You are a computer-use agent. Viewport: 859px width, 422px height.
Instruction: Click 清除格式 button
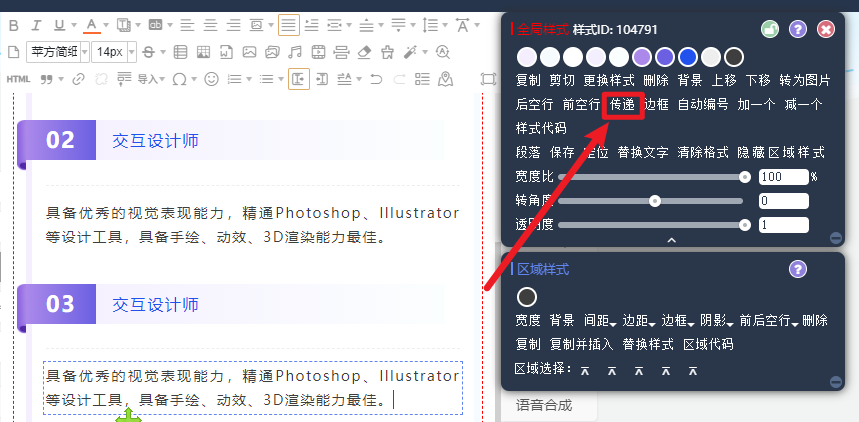click(703, 152)
